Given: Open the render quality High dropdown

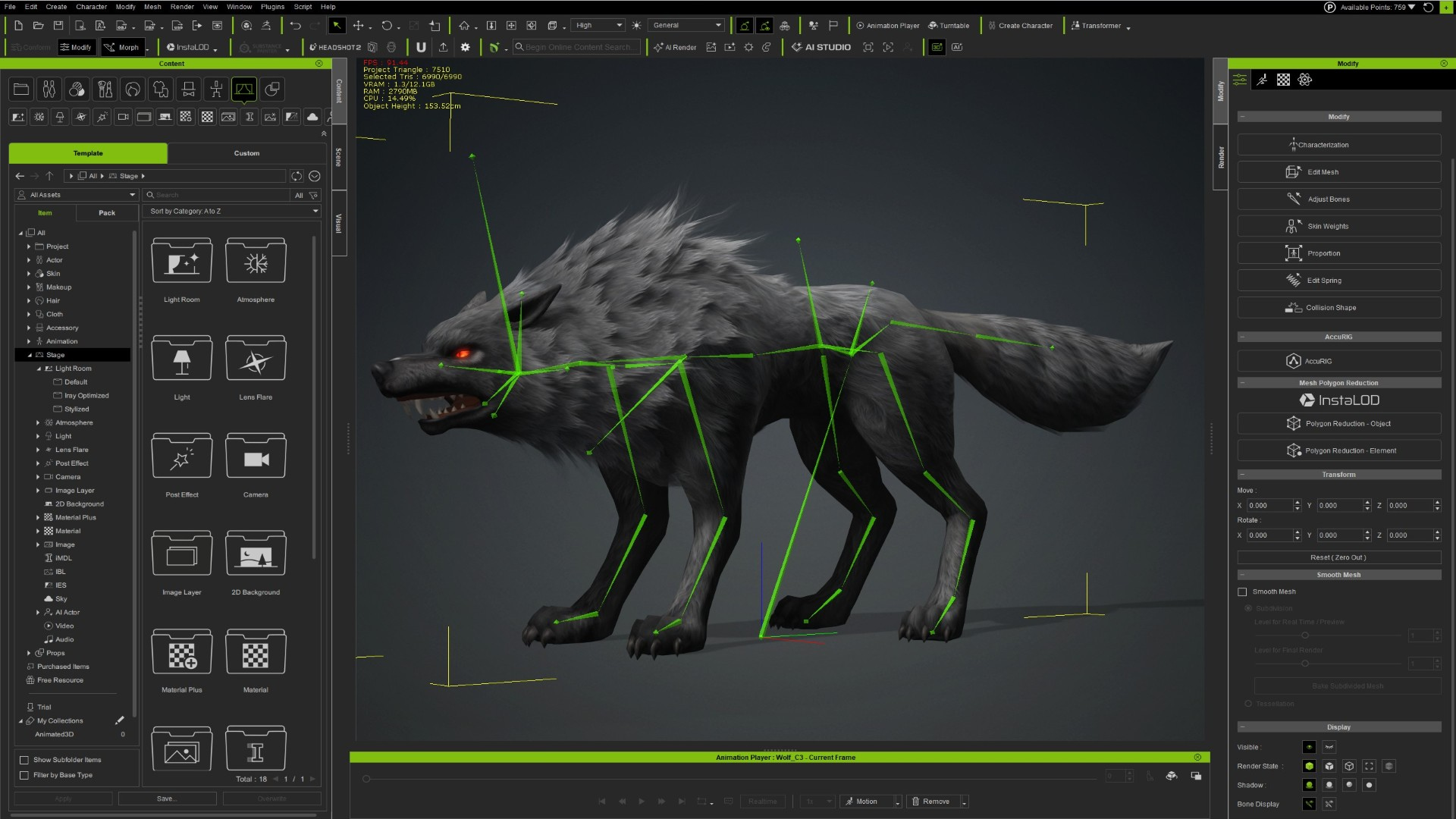Looking at the screenshot, I should tap(598, 26).
